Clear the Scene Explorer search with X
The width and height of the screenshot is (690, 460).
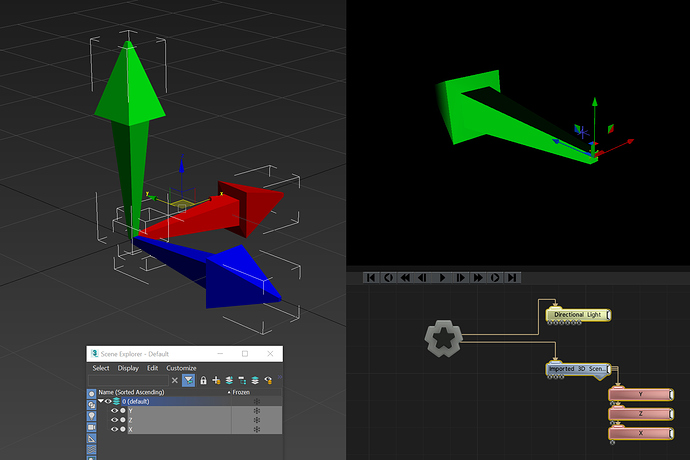(175, 380)
